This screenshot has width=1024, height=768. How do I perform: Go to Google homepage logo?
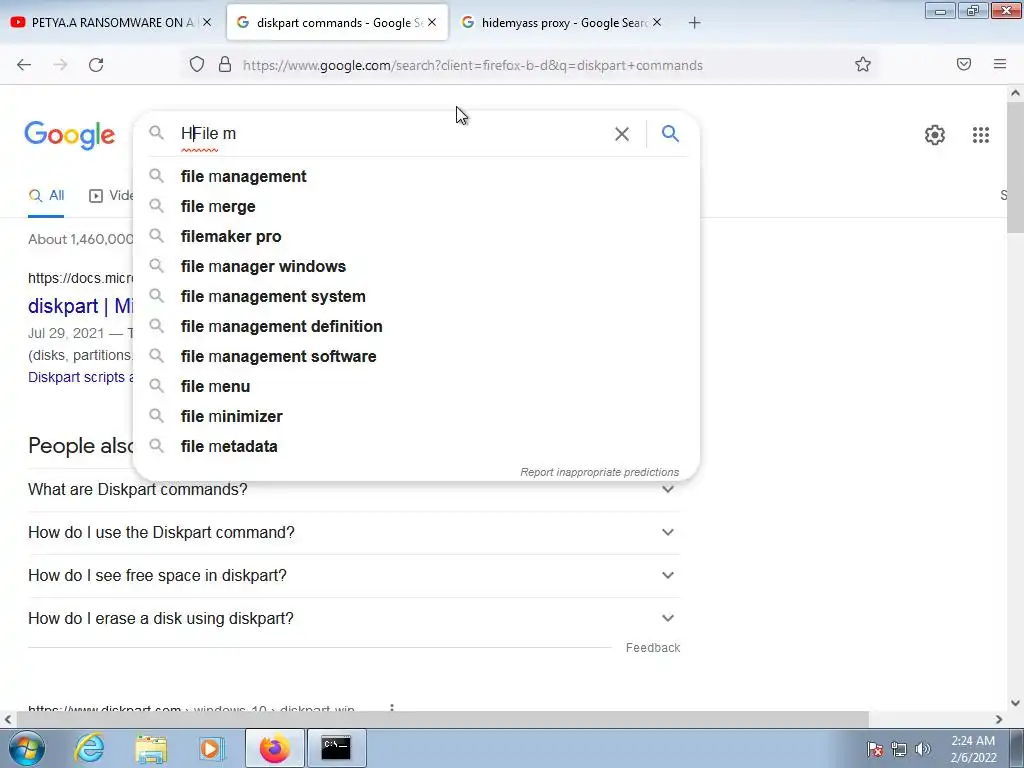point(70,135)
